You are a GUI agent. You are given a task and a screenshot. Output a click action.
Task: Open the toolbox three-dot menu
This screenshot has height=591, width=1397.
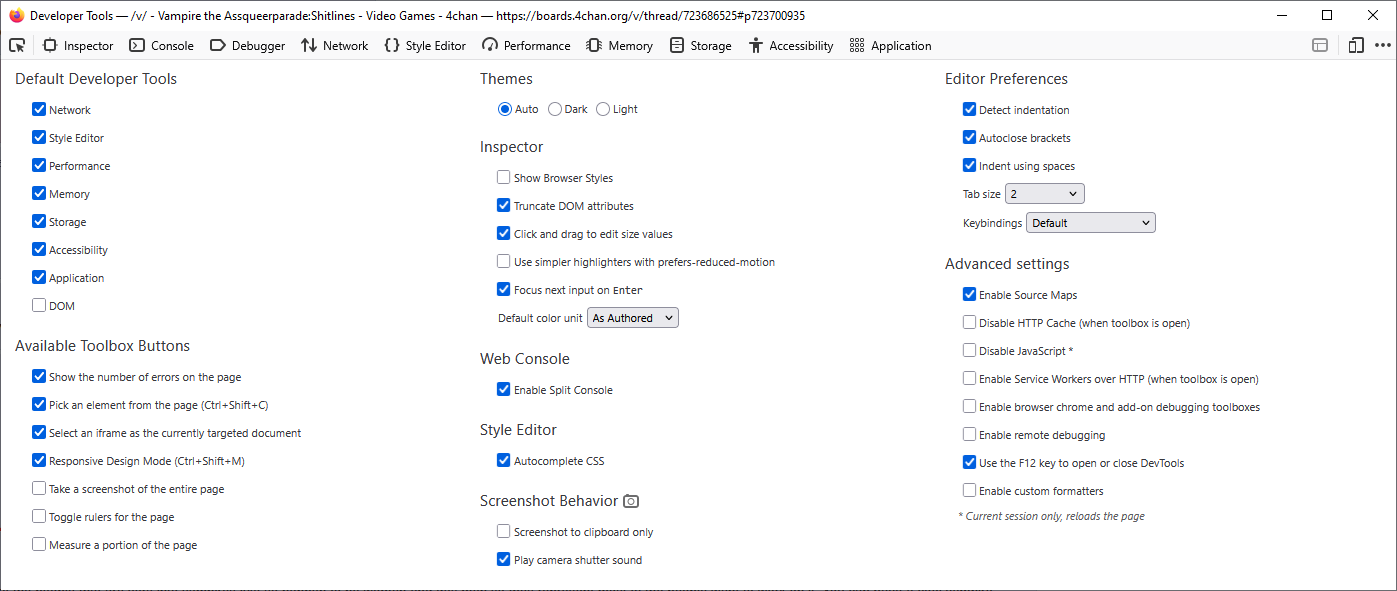tap(1383, 45)
